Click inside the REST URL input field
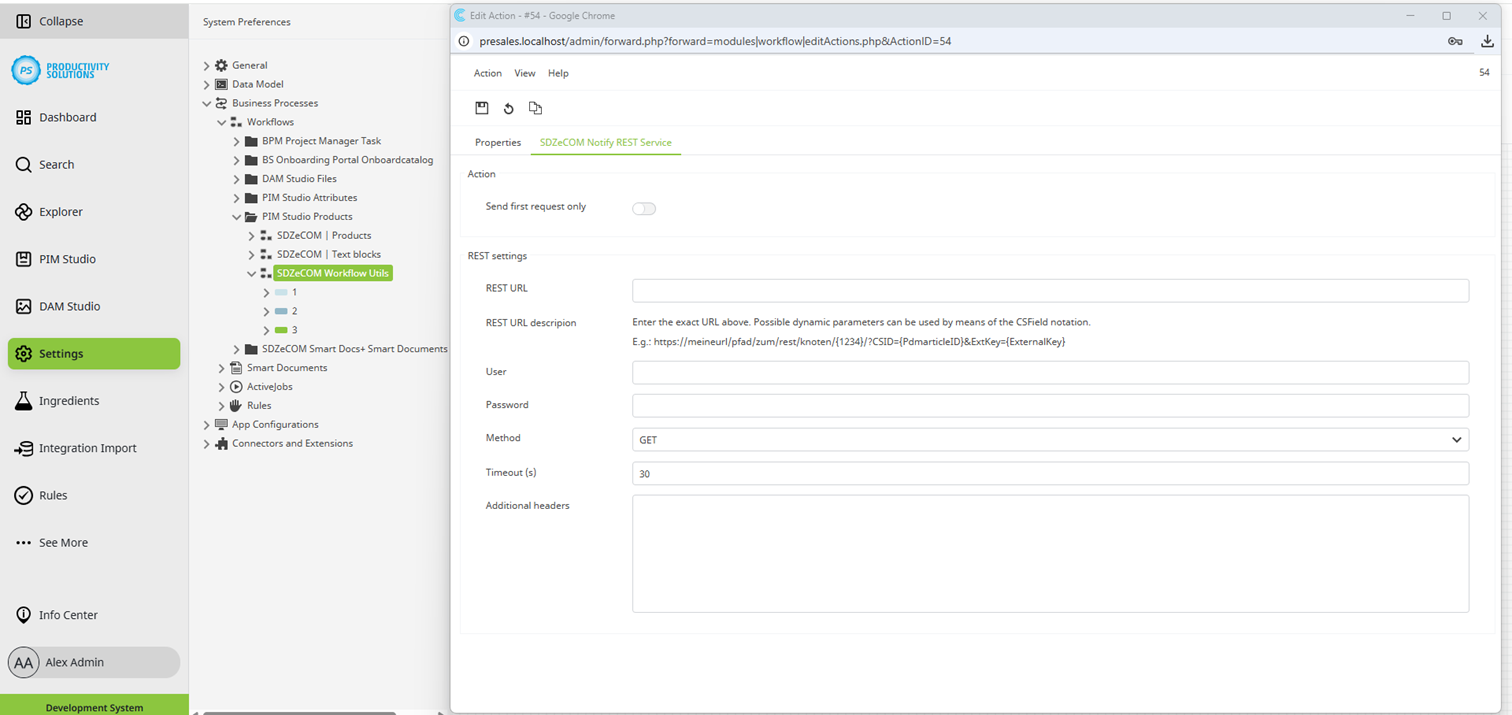 point(1047,290)
